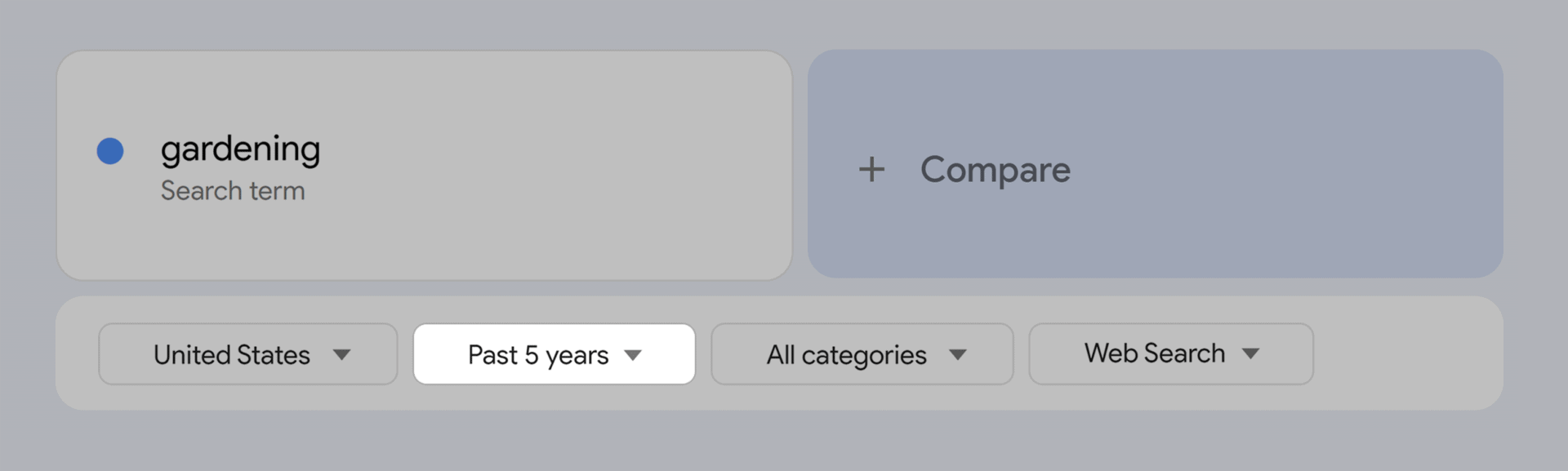This screenshot has height=471, width=1568.
Task: Open the Web Search type dropdown
Action: coord(1170,353)
